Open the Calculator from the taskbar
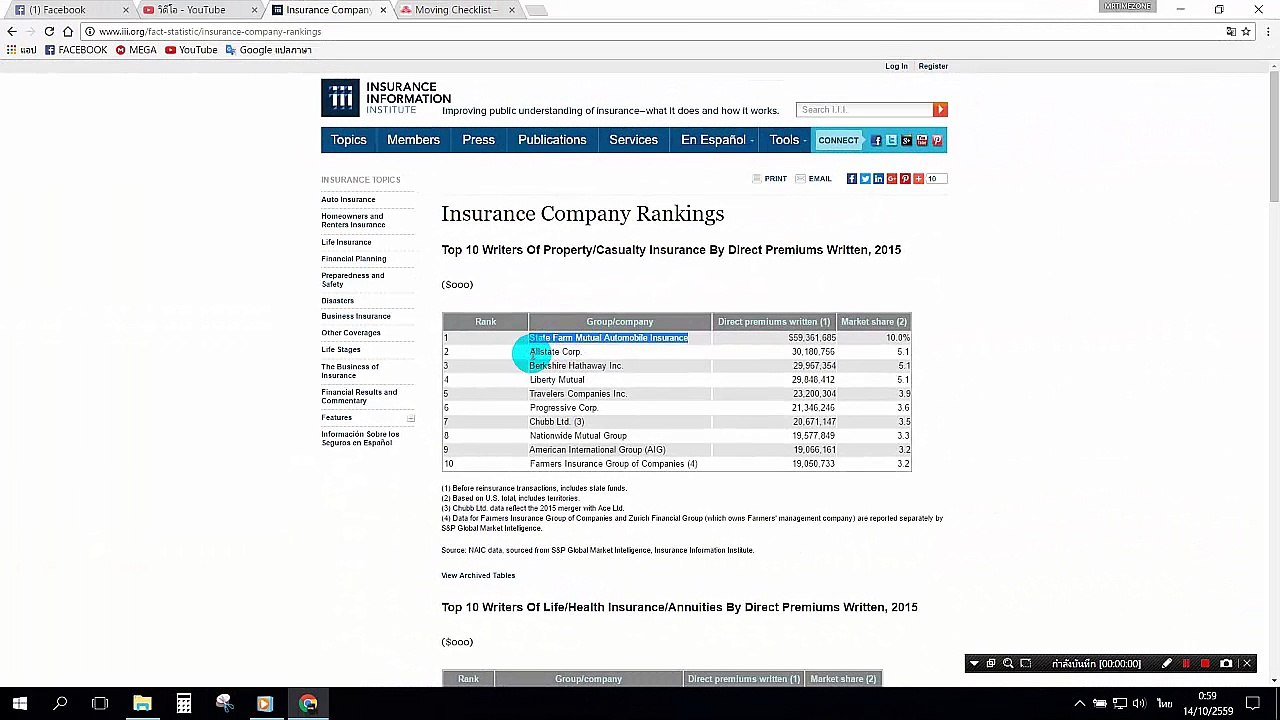1280x720 pixels. [184, 704]
